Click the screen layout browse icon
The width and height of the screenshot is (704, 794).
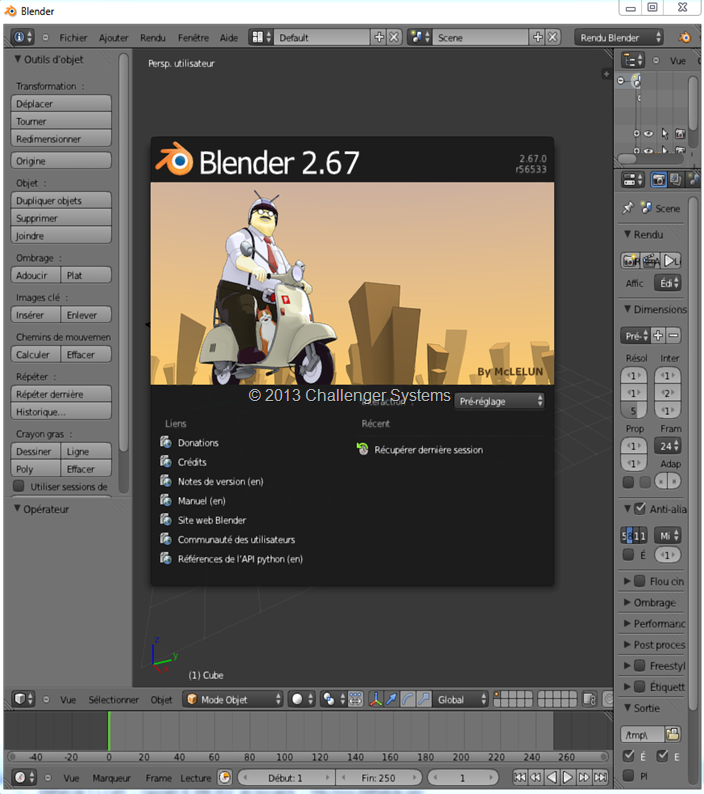[260, 37]
